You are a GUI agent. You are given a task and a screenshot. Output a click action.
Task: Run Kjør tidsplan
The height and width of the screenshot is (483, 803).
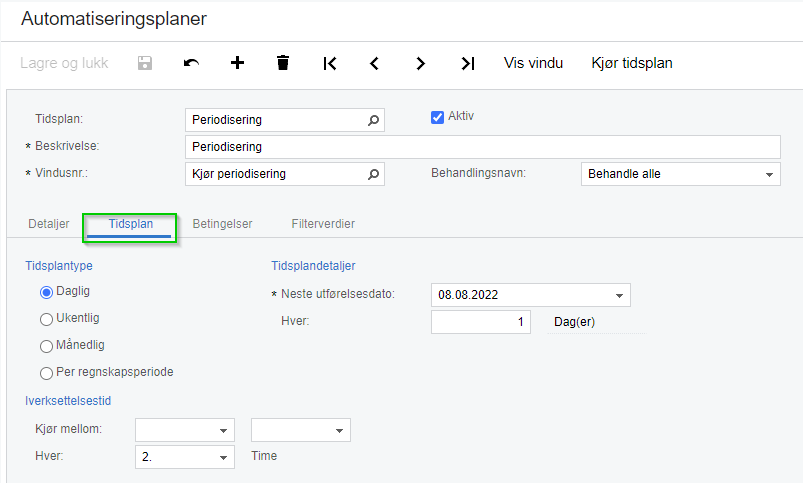(x=632, y=63)
